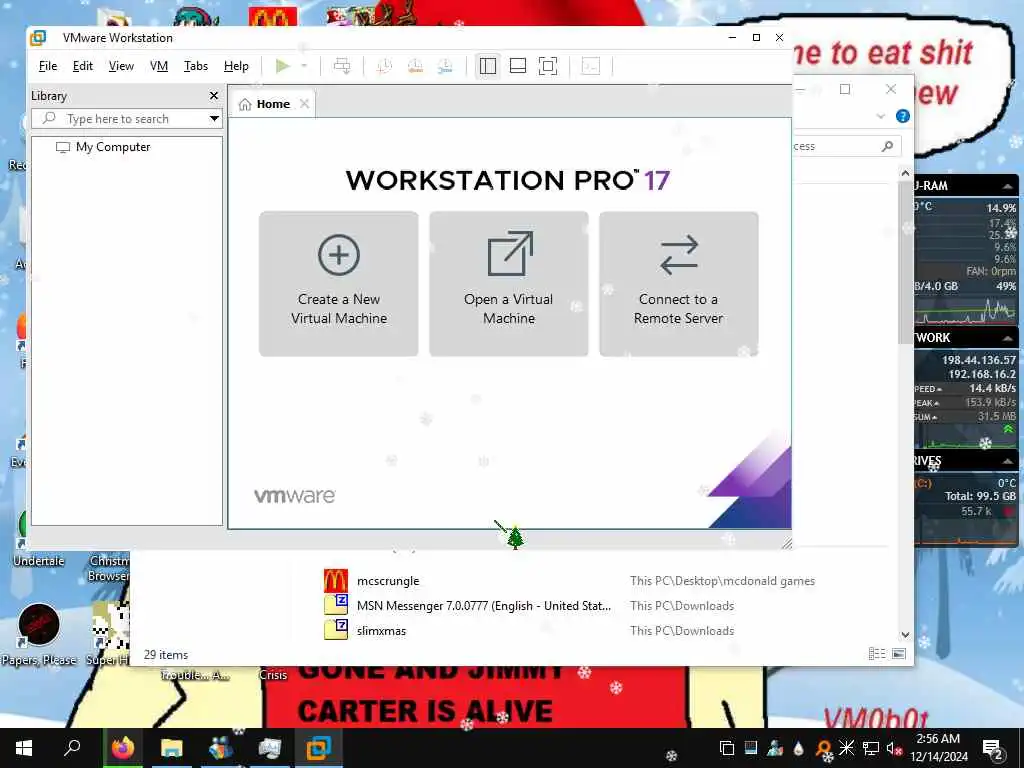Open the View menu
Screen dimensions: 1024x768
(x=121, y=66)
